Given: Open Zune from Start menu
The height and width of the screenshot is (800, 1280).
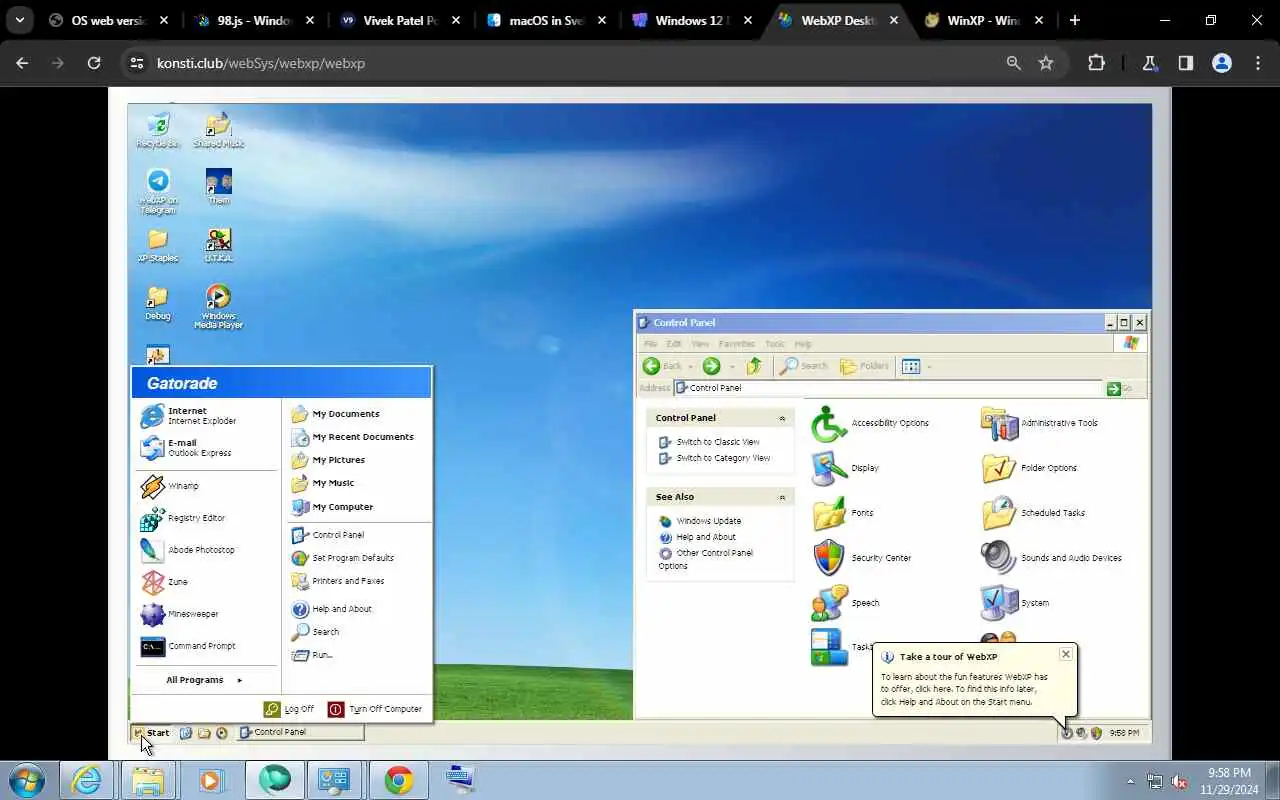Looking at the screenshot, I should [x=164, y=582].
